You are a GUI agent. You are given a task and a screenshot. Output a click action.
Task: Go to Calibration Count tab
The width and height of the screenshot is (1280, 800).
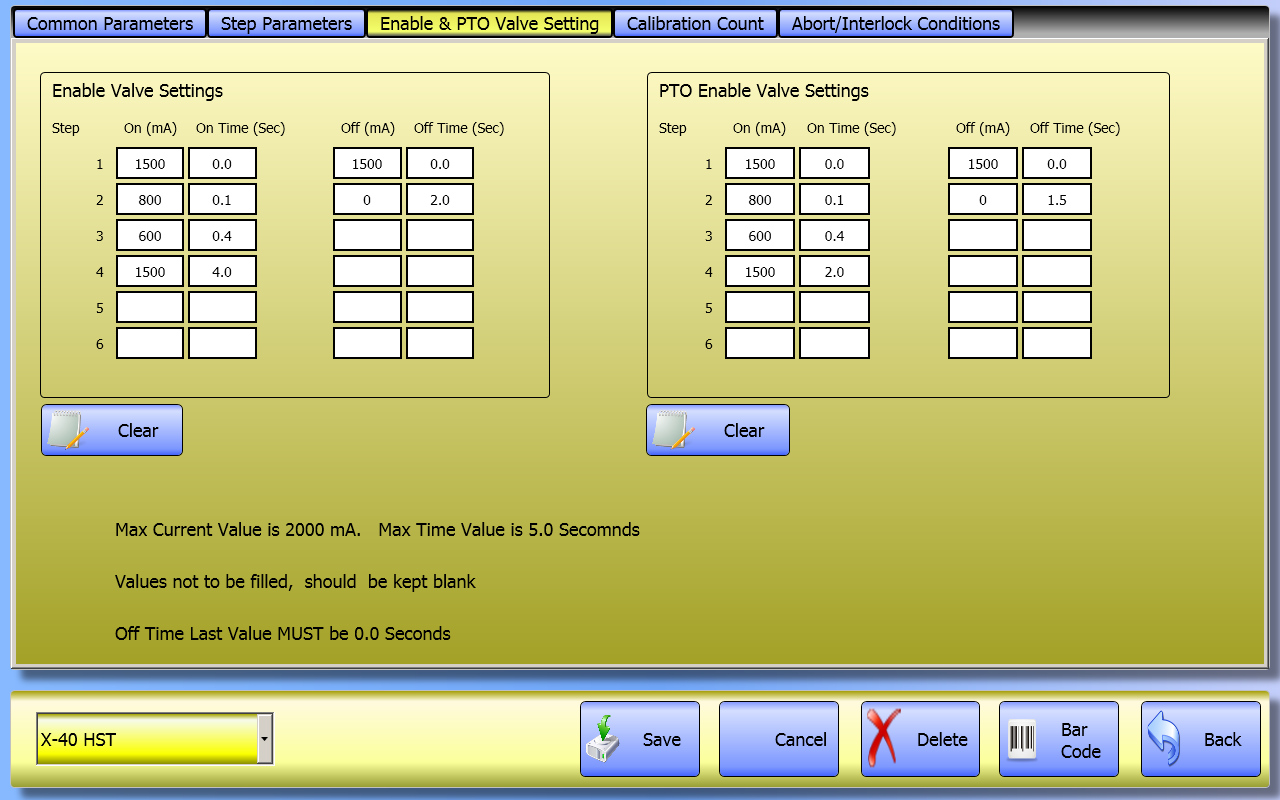tap(695, 24)
